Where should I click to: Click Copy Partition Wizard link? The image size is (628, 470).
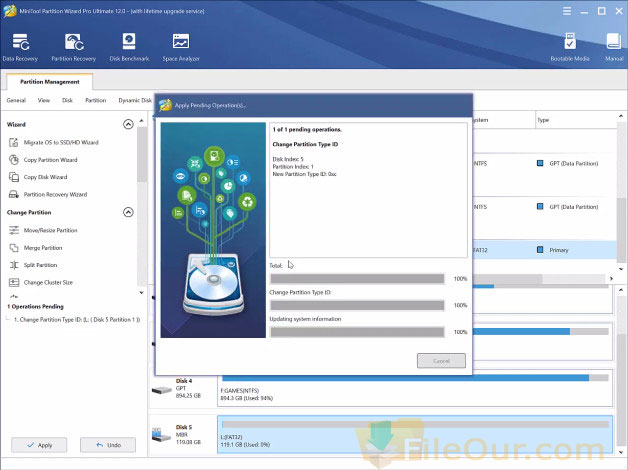tap(50, 160)
